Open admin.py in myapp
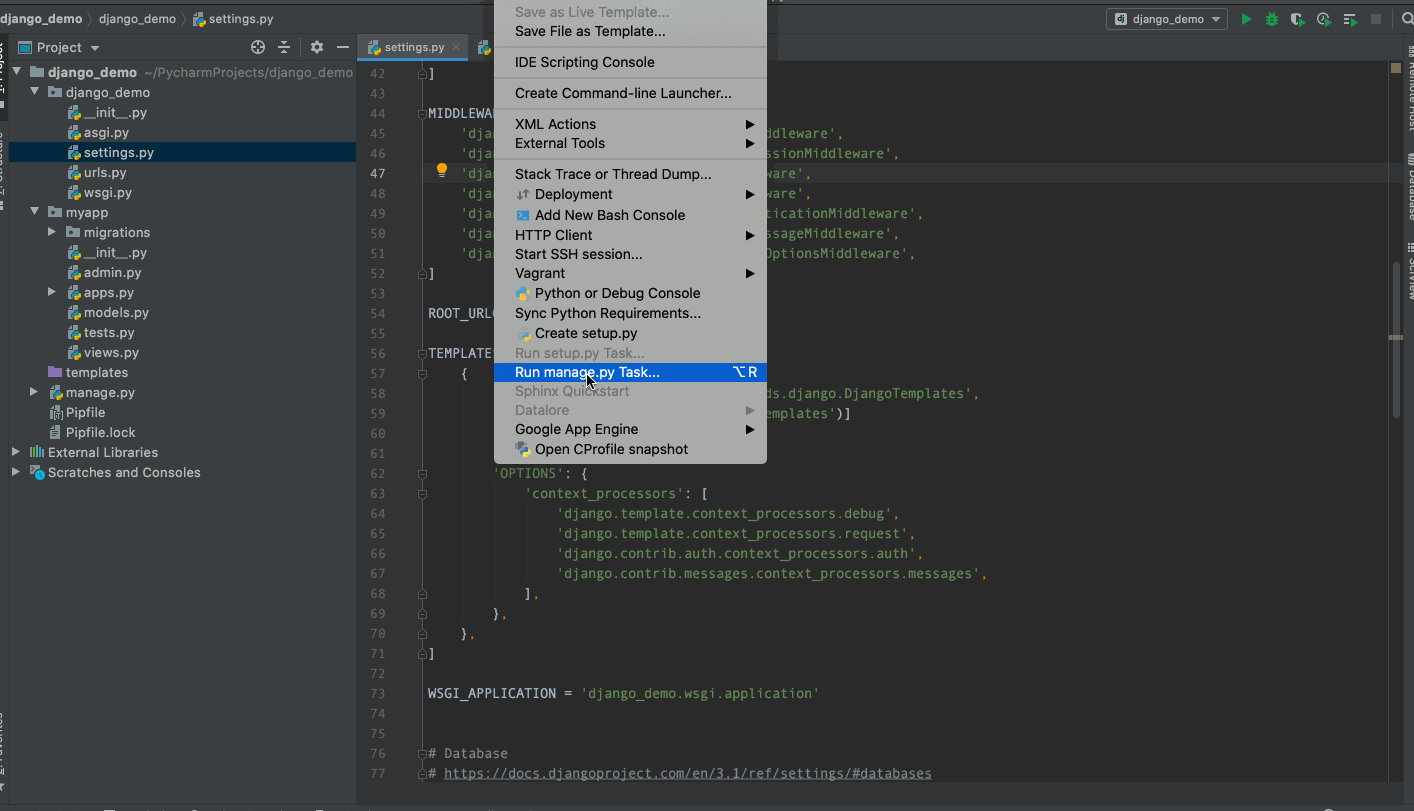The height and width of the screenshot is (811, 1414). [112, 272]
